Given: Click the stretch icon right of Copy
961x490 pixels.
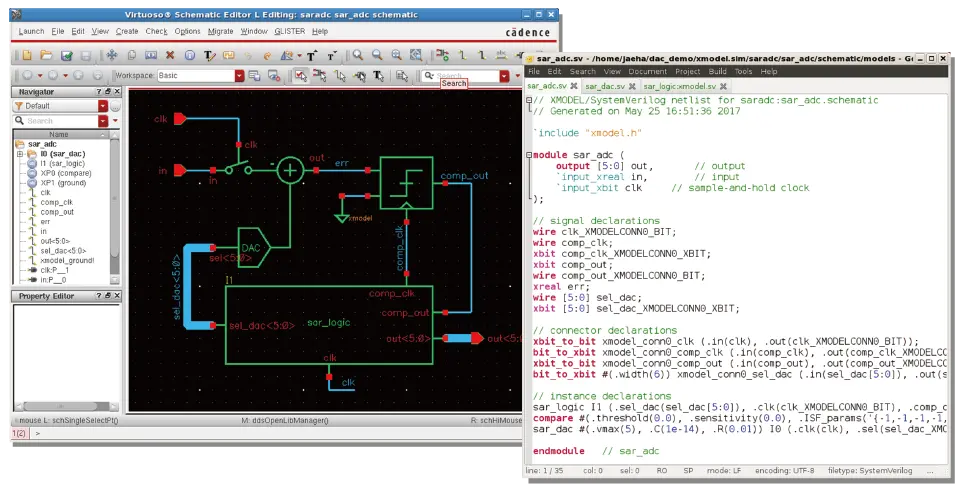Looking at the screenshot, I should (151, 56).
